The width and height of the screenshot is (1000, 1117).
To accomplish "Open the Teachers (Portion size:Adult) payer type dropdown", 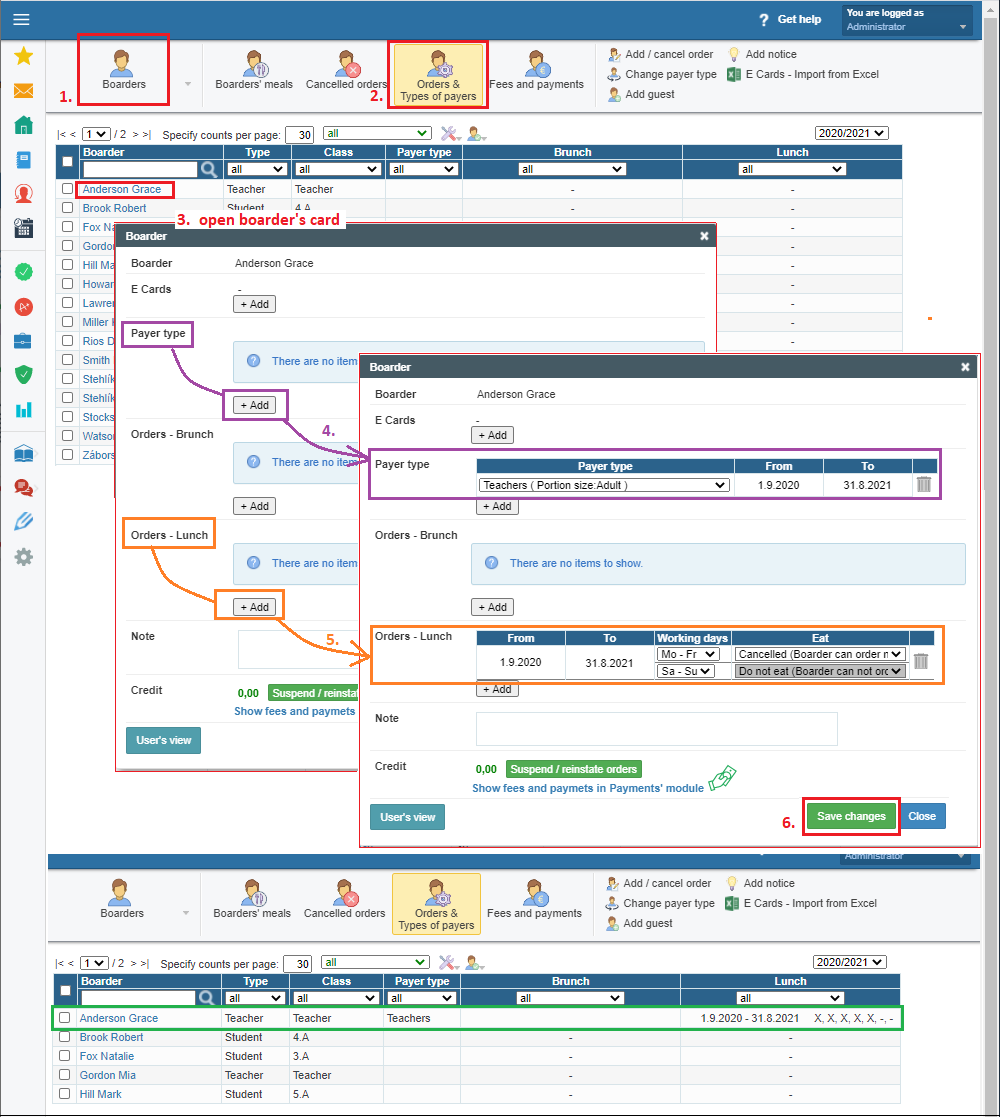I will pos(604,485).
